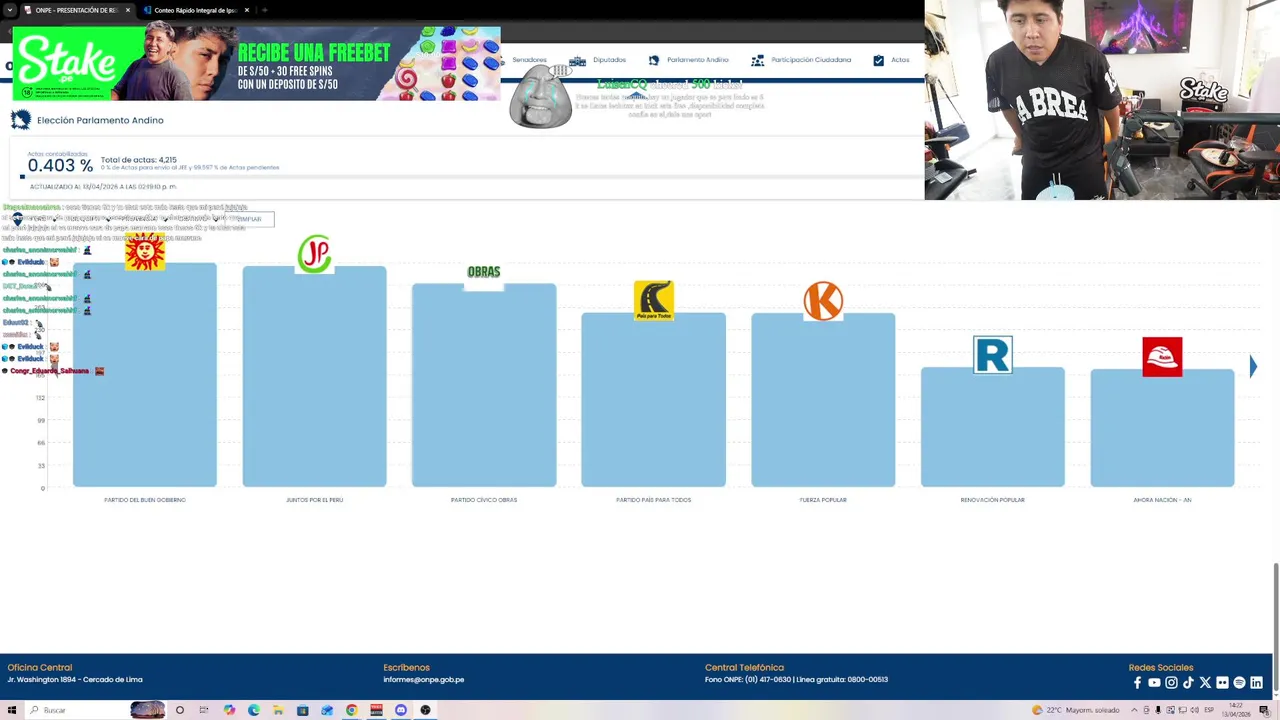Go to the Senadores section

coord(529,60)
